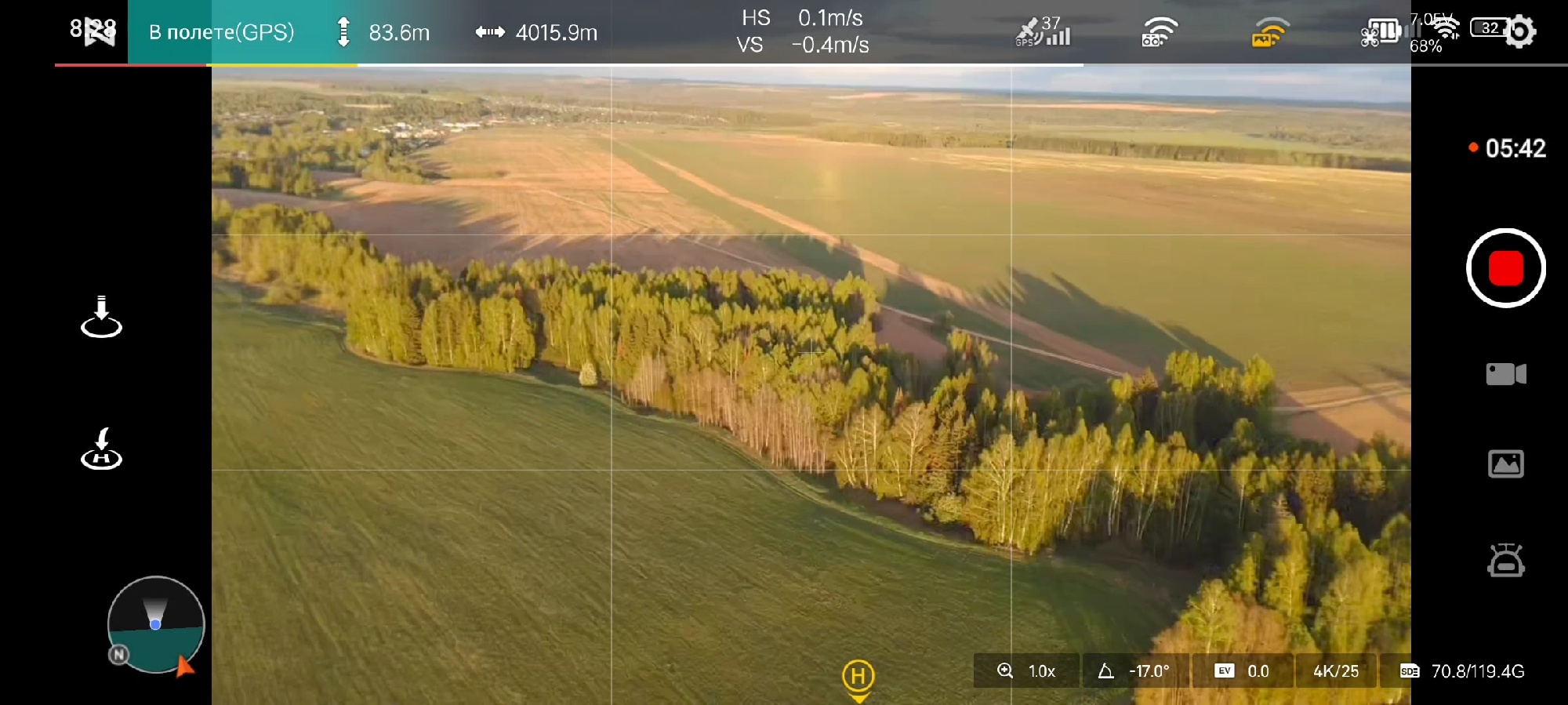Tap the north indicator on the compass
The image size is (1568, 705).
pos(118,654)
